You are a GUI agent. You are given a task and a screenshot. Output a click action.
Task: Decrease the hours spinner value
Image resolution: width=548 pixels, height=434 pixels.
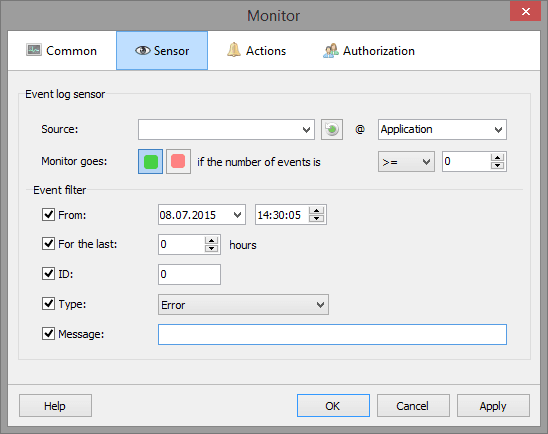click(211, 248)
